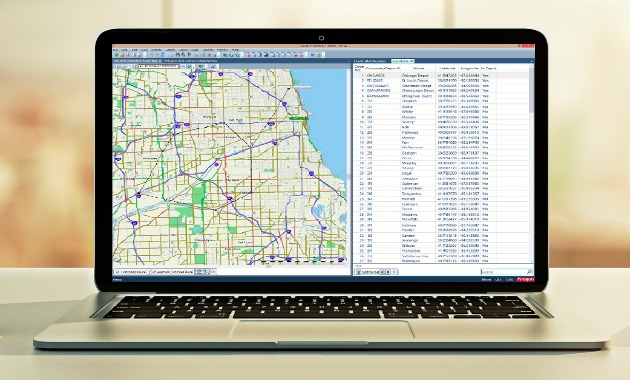
Task: Open the dropdown arrow in the locations panel header
Action: point(531,61)
